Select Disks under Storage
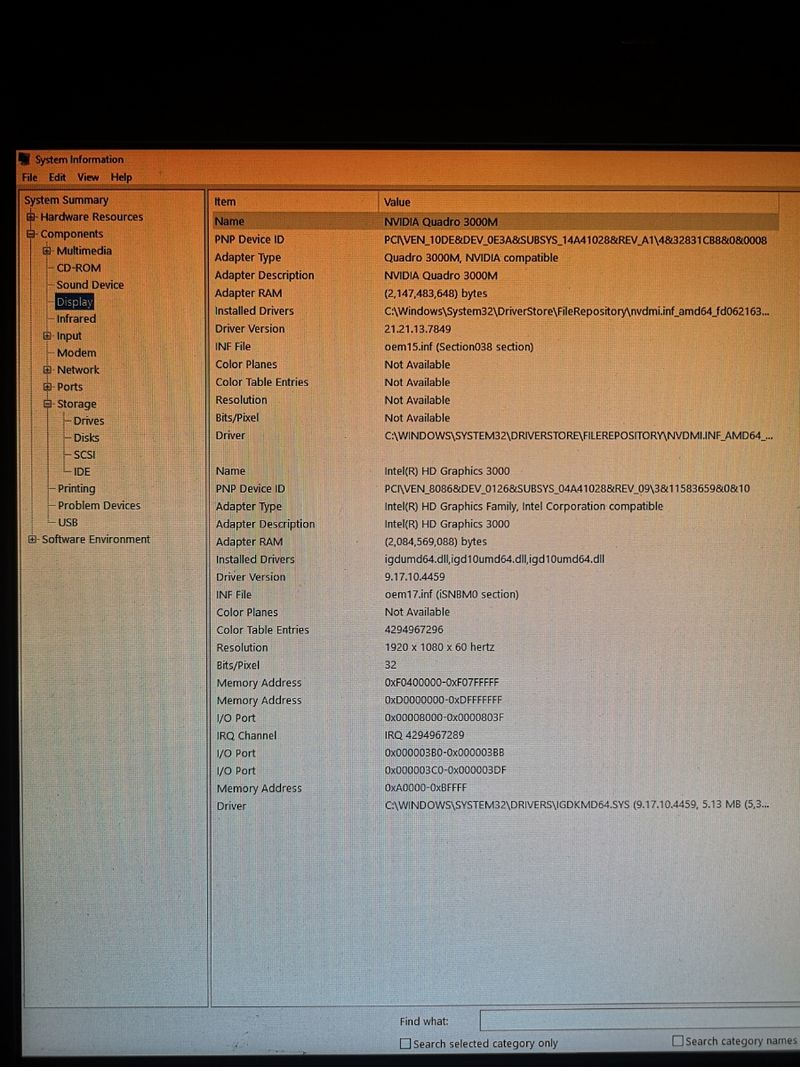 pyautogui.click(x=86, y=438)
